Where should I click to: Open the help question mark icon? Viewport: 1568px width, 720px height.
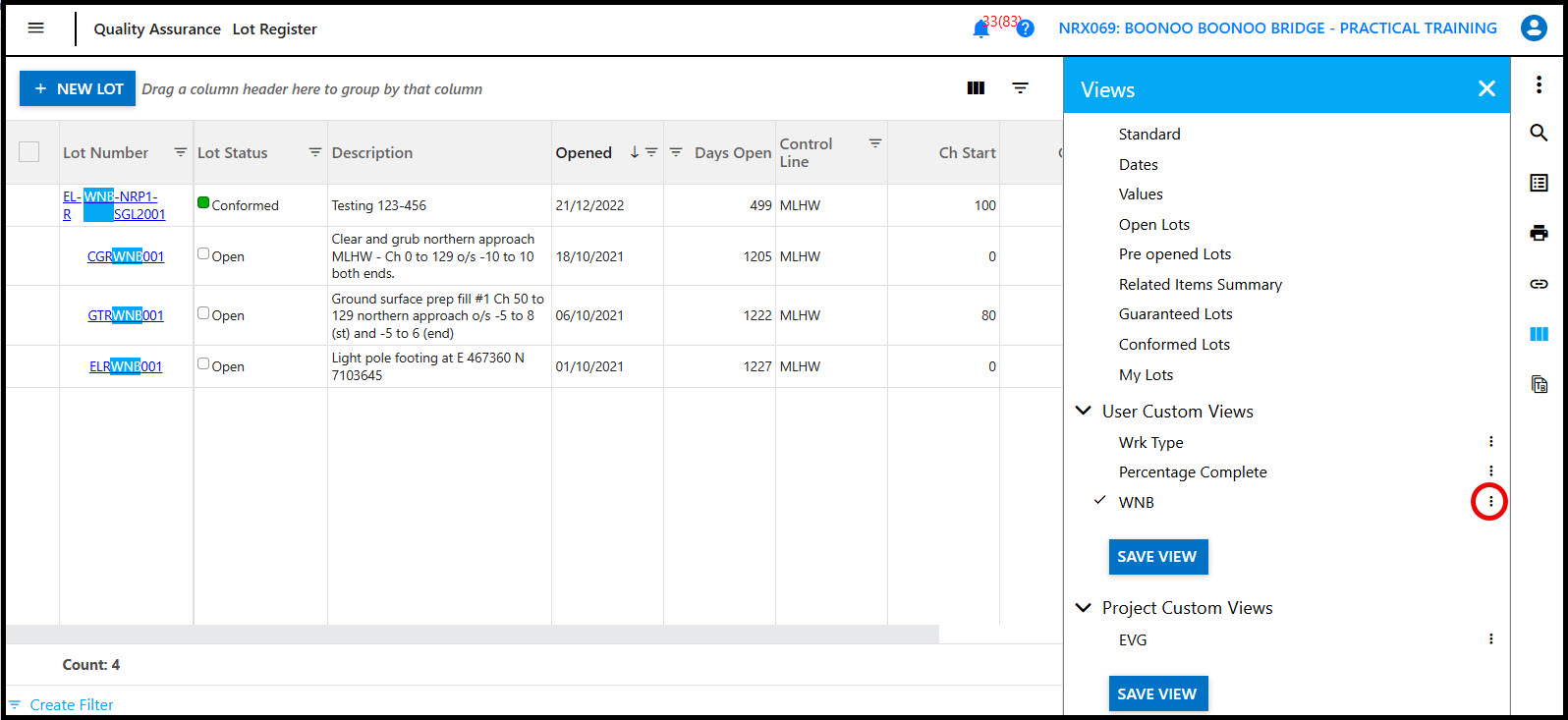pos(1025,28)
